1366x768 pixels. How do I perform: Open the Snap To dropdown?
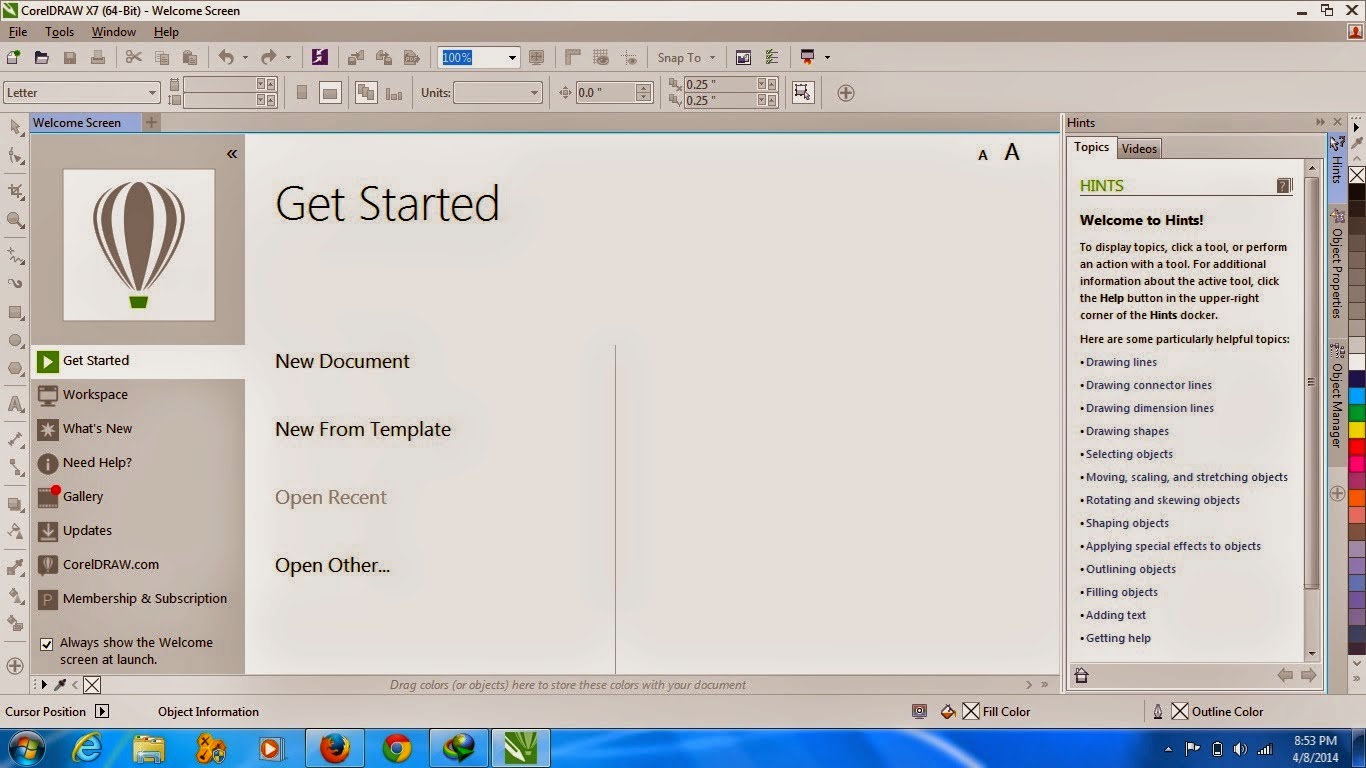686,57
